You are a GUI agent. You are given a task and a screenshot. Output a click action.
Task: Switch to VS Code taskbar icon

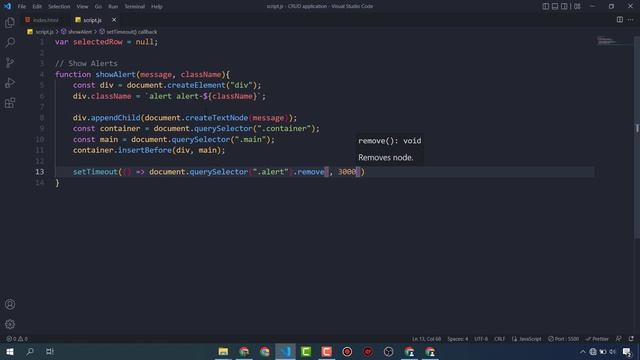point(285,351)
